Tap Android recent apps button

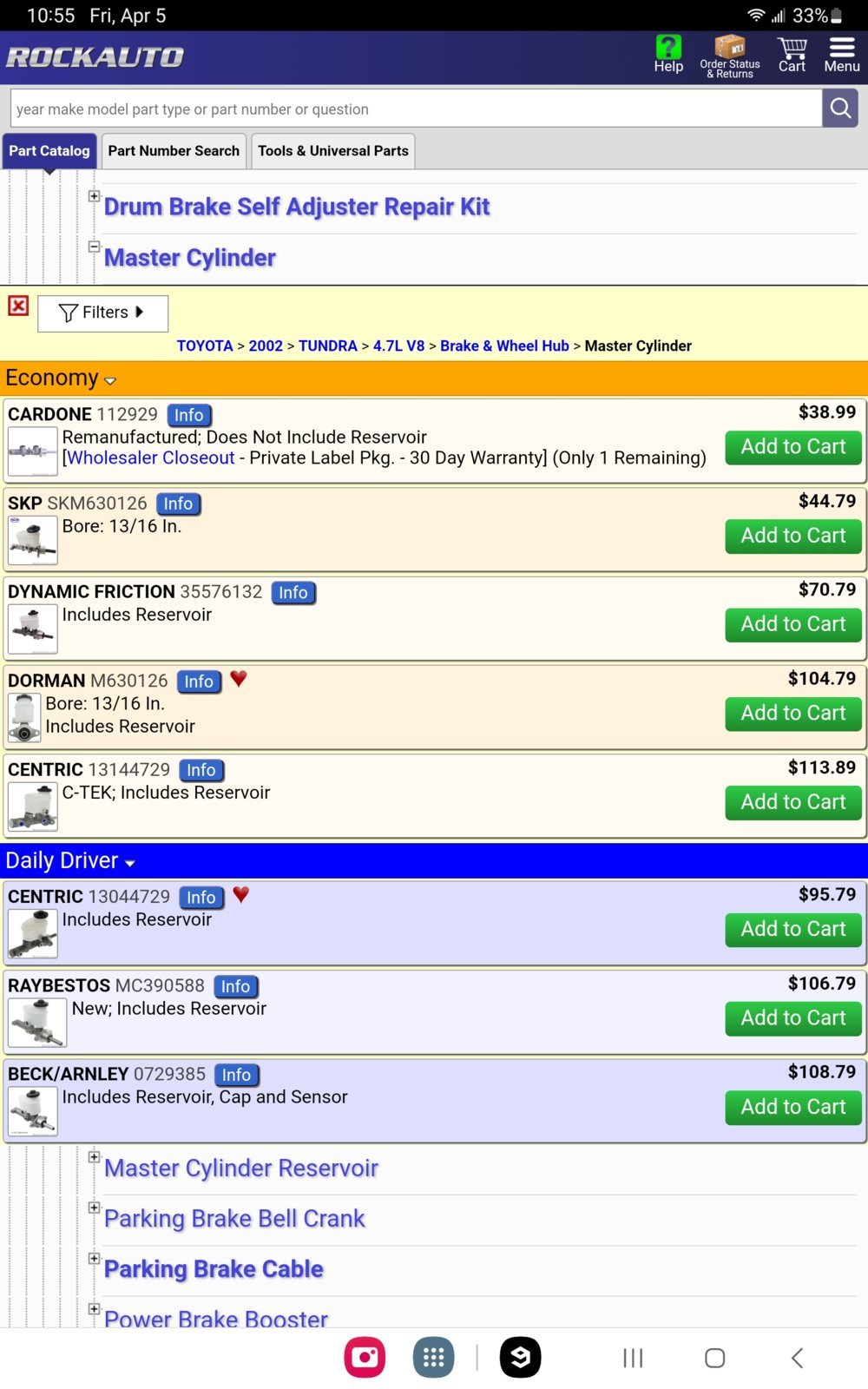tap(633, 1358)
